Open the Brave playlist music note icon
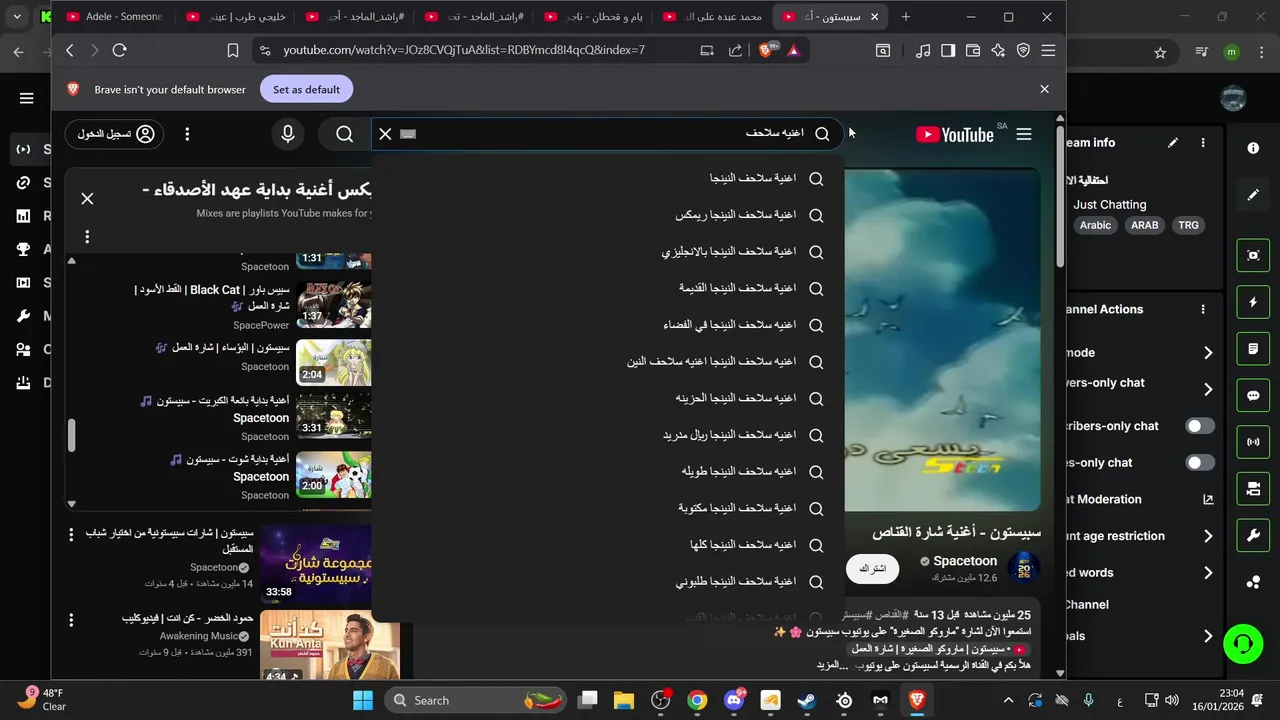Screen dimensions: 1280x720 coord(923,50)
